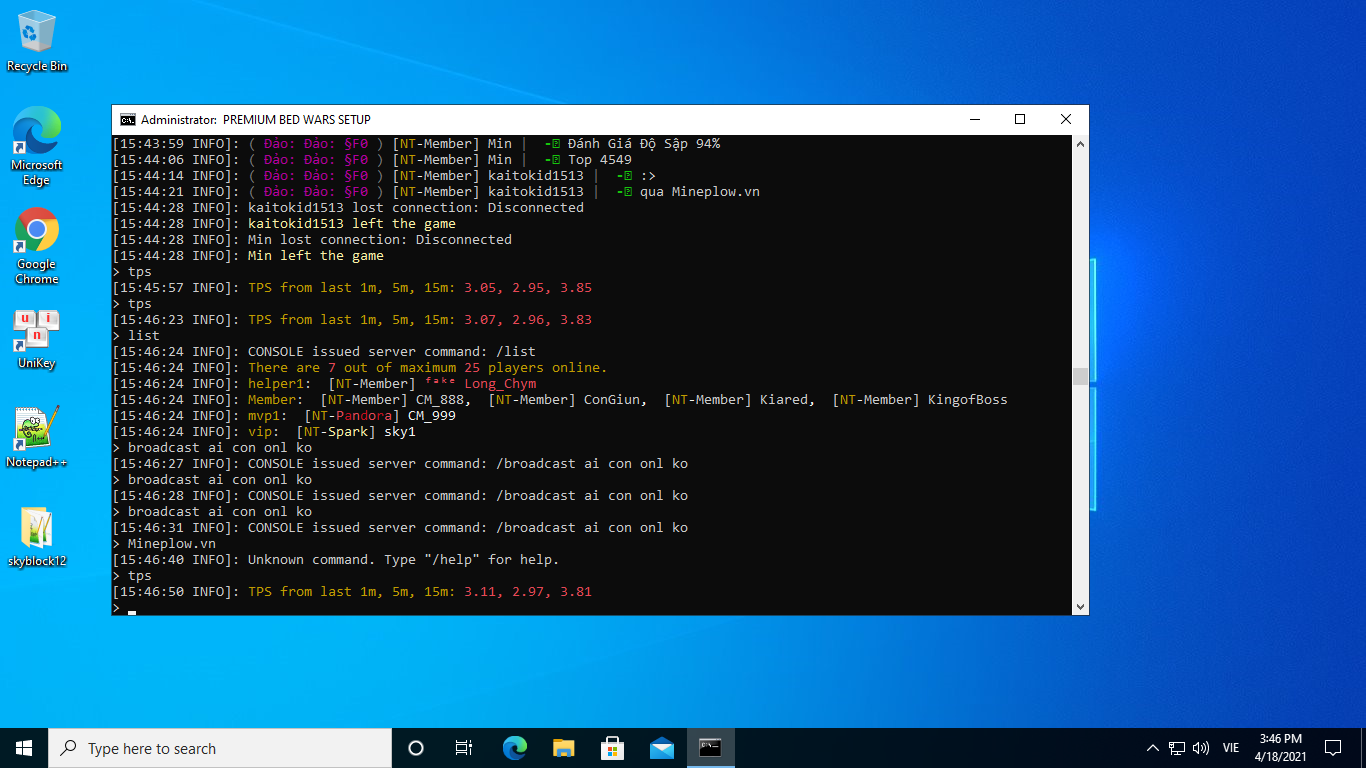The width and height of the screenshot is (1366, 768).
Task: Click the Edge icon on the taskbar
Action: pos(515,748)
